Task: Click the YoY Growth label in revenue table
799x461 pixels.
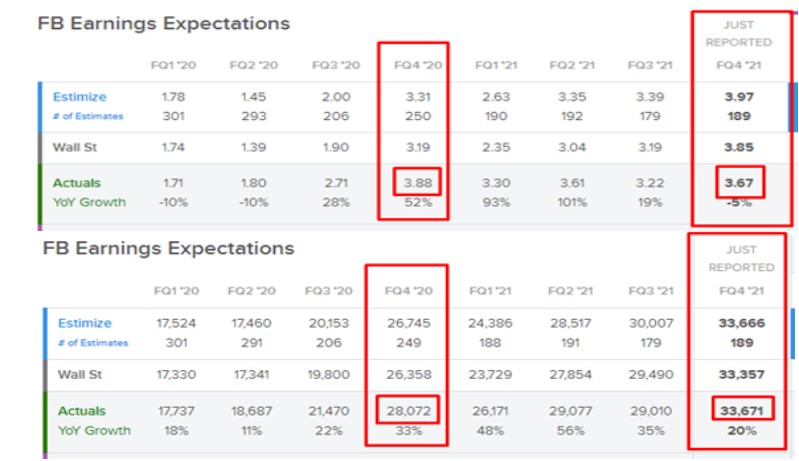Action: click(94, 430)
